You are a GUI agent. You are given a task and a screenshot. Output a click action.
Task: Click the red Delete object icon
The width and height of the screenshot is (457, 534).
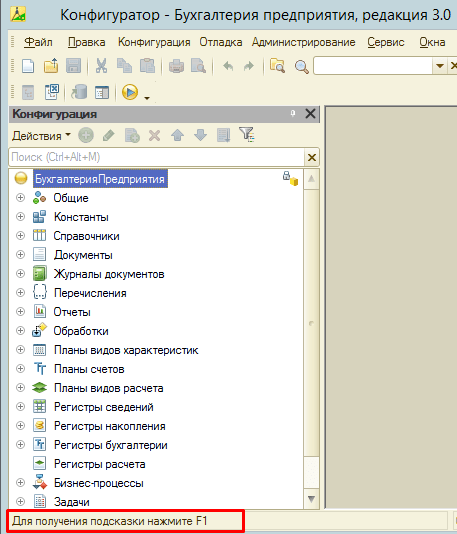155,136
